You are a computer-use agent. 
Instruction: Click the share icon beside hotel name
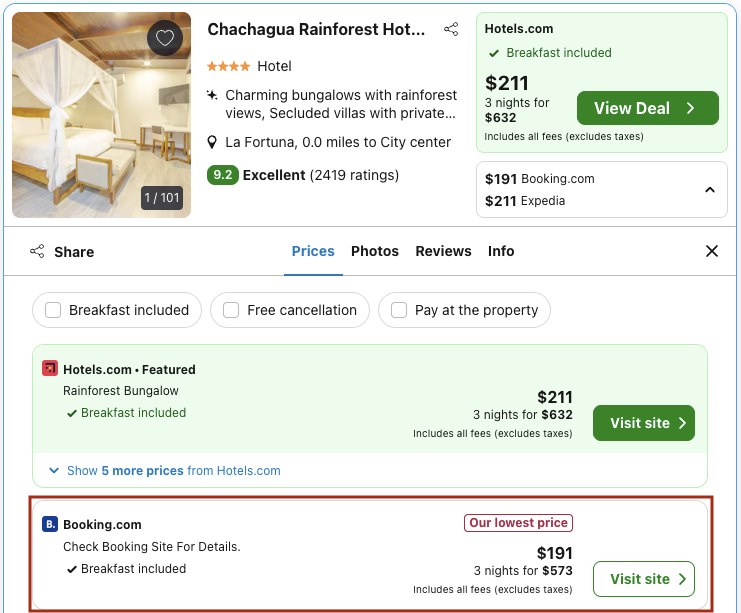tap(452, 30)
